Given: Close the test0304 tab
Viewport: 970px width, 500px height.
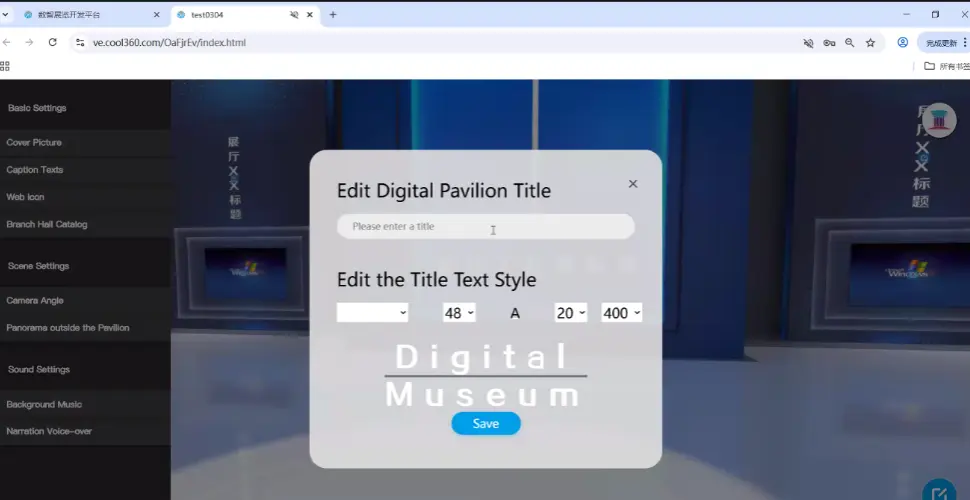Looking at the screenshot, I should [x=310, y=15].
